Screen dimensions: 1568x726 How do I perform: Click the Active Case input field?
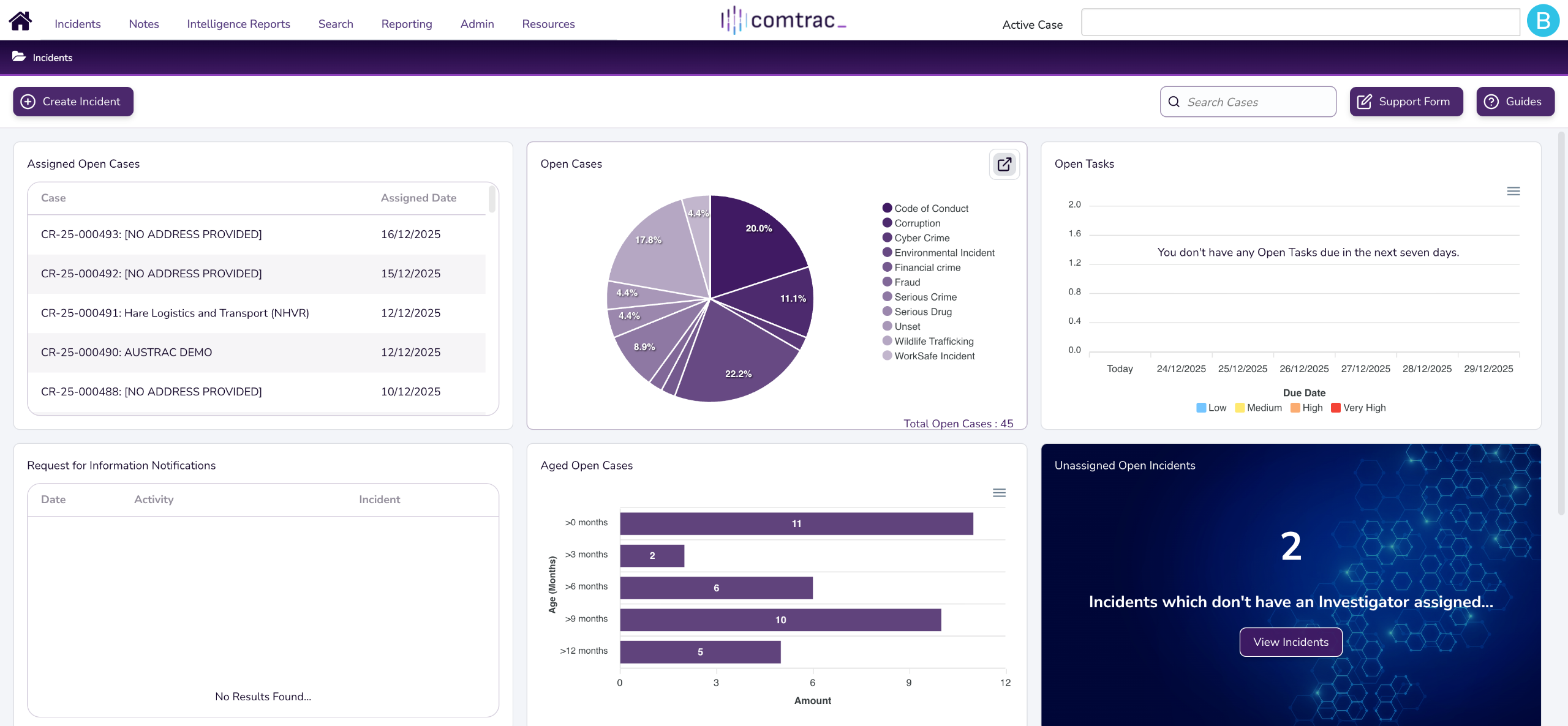click(x=1300, y=23)
